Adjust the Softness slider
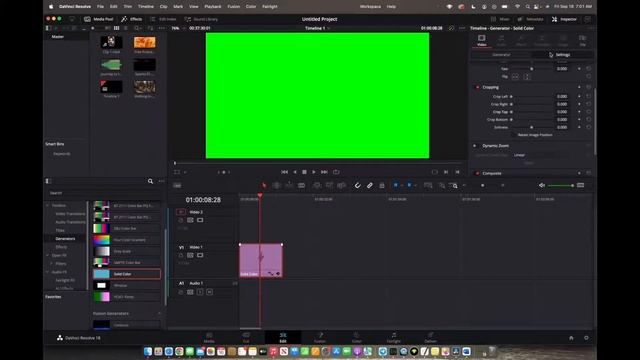640x360 pixels. (531, 127)
